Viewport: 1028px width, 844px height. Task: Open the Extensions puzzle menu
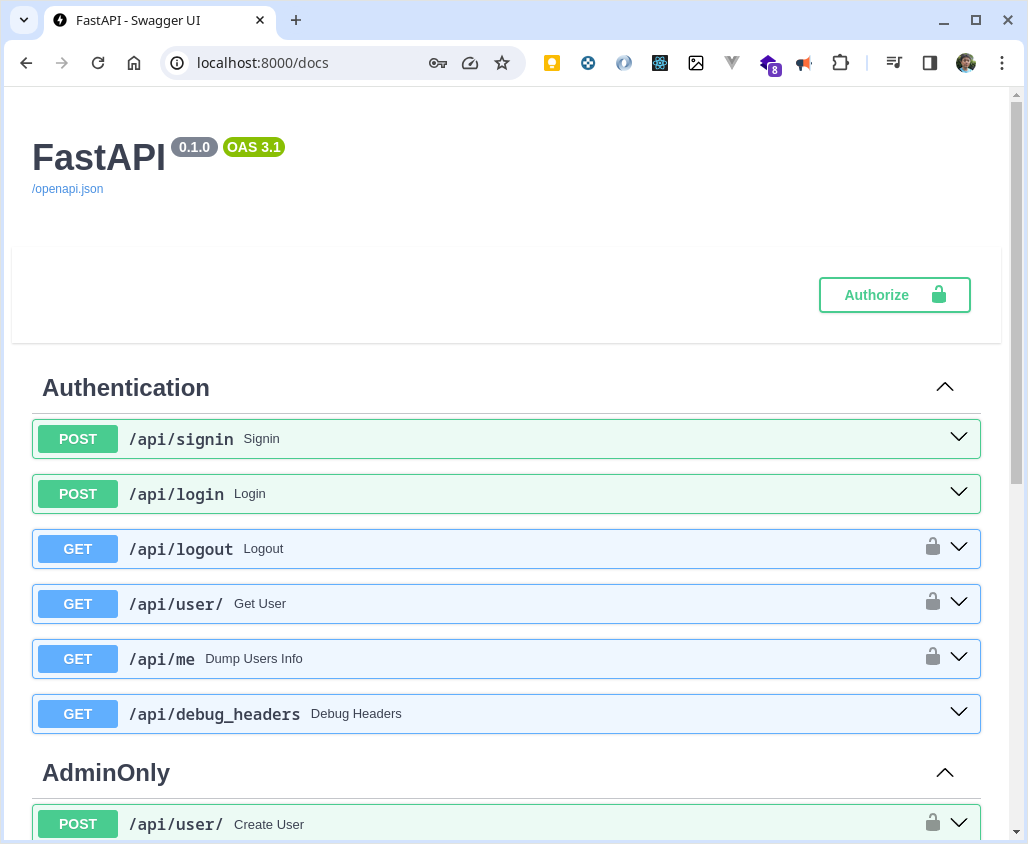840,63
